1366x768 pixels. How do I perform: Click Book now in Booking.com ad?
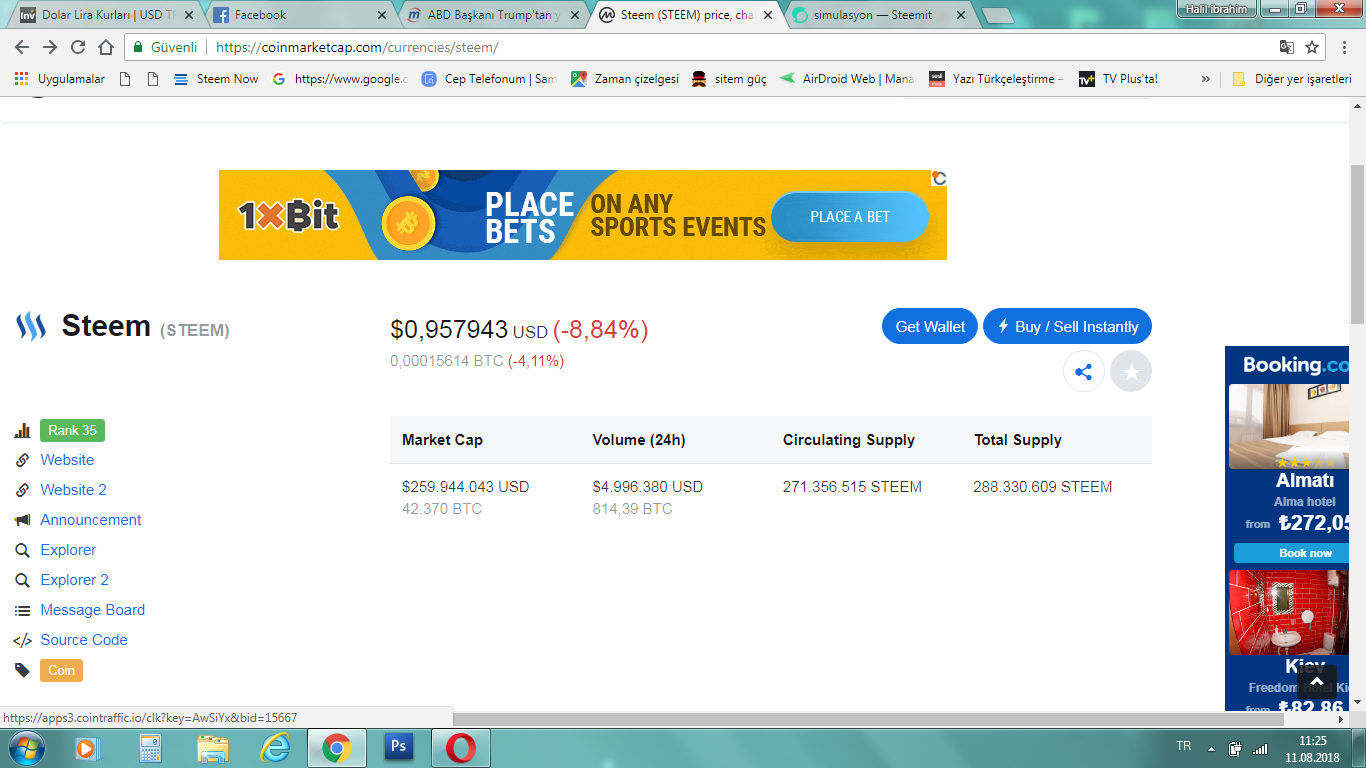point(1305,553)
